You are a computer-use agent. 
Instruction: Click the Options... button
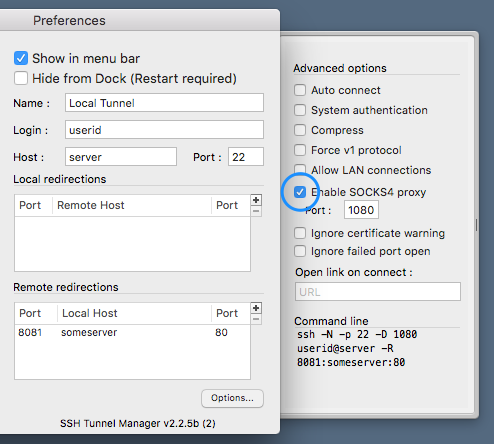coord(232,398)
